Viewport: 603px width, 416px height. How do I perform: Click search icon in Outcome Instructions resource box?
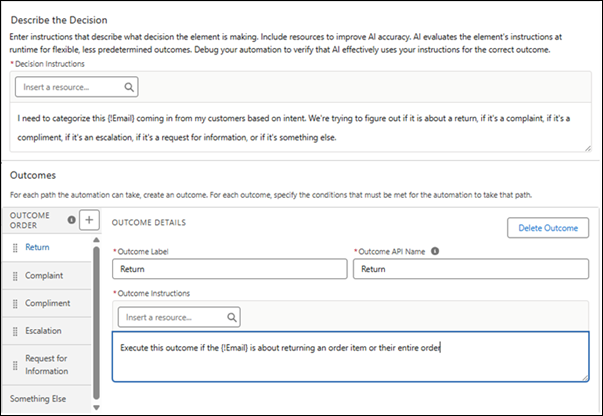231,317
